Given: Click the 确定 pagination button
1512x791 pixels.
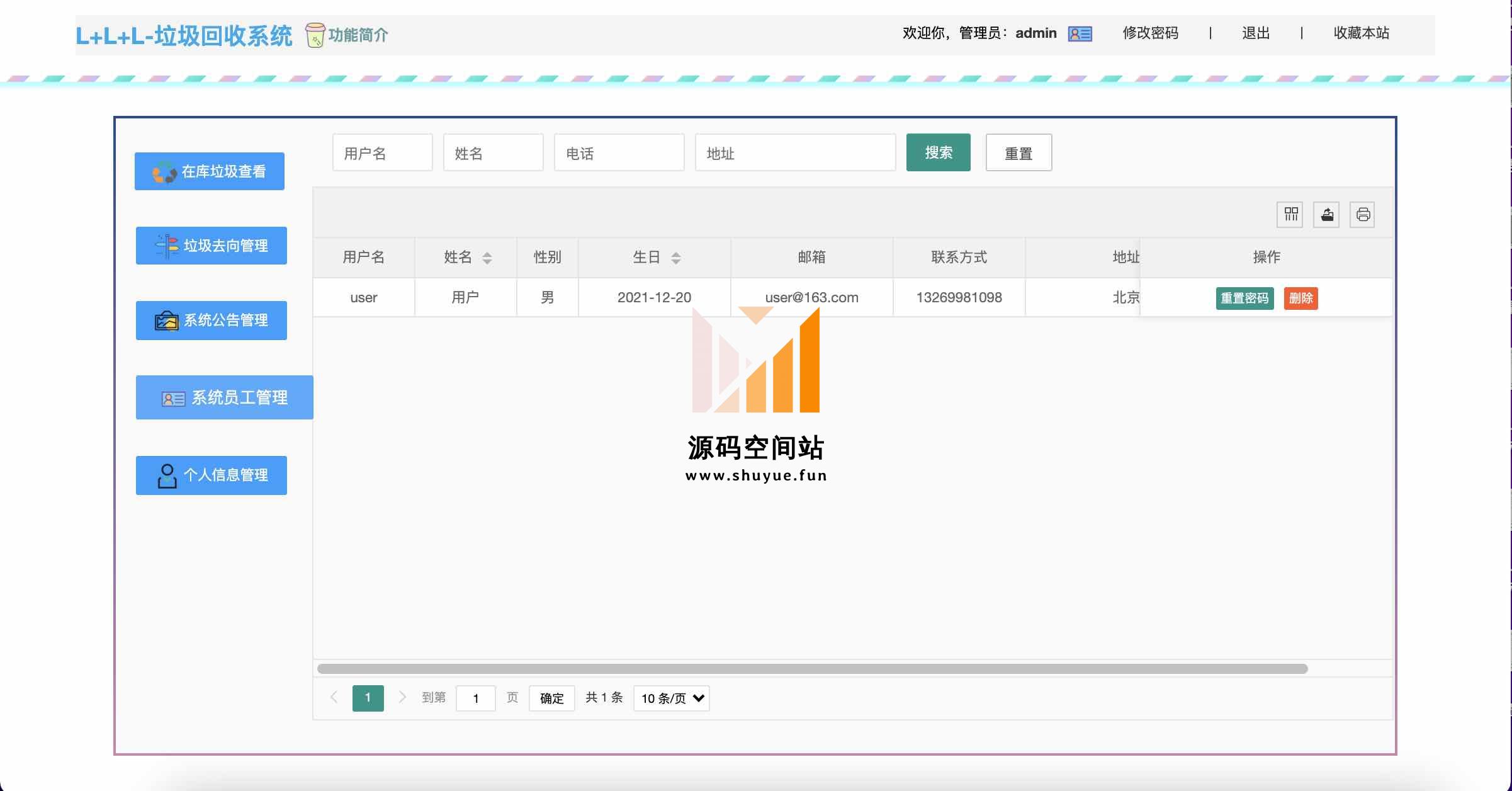Looking at the screenshot, I should click(552, 698).
